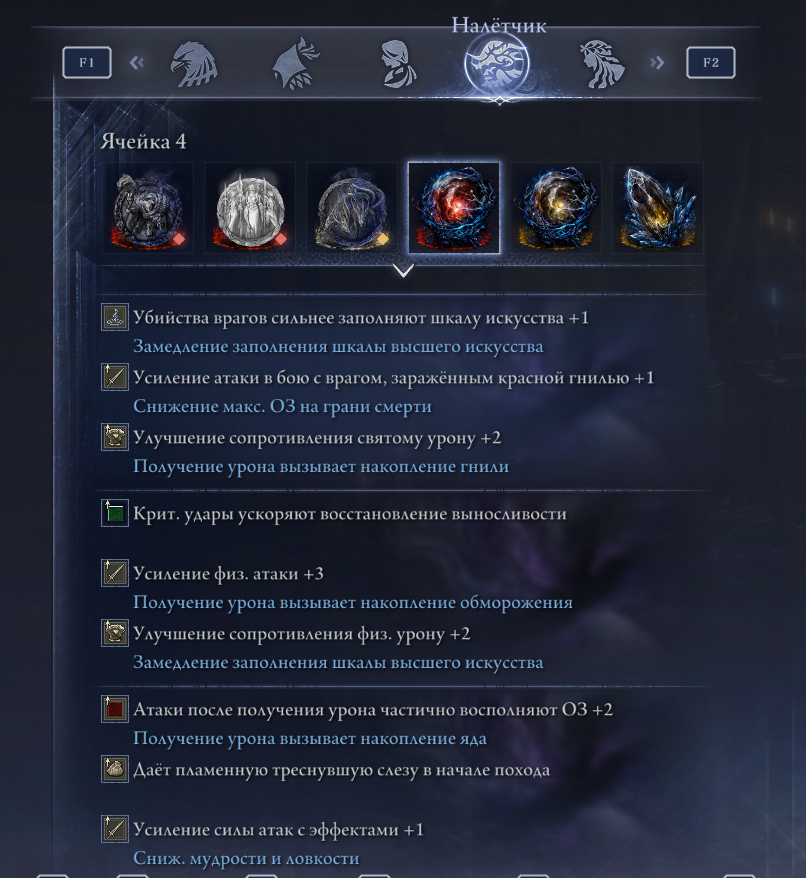Select the blue crystal shard relic
This screenshot has width=806, height=878.
[x=658, y=208]
